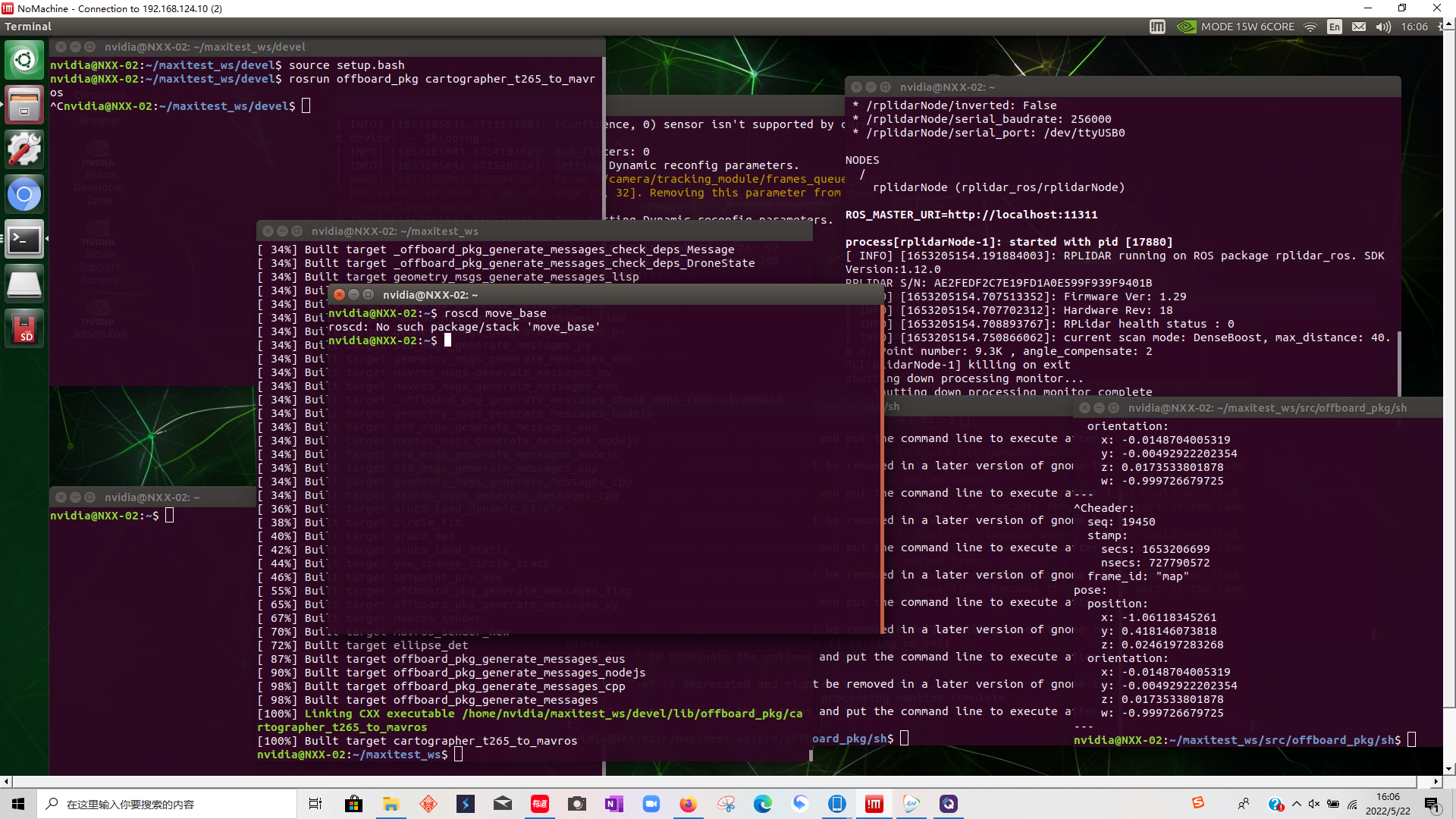The image size is (1456, 819).
Task: Open the Sogou input method tray icon
Action: (x=1198, y=803)
